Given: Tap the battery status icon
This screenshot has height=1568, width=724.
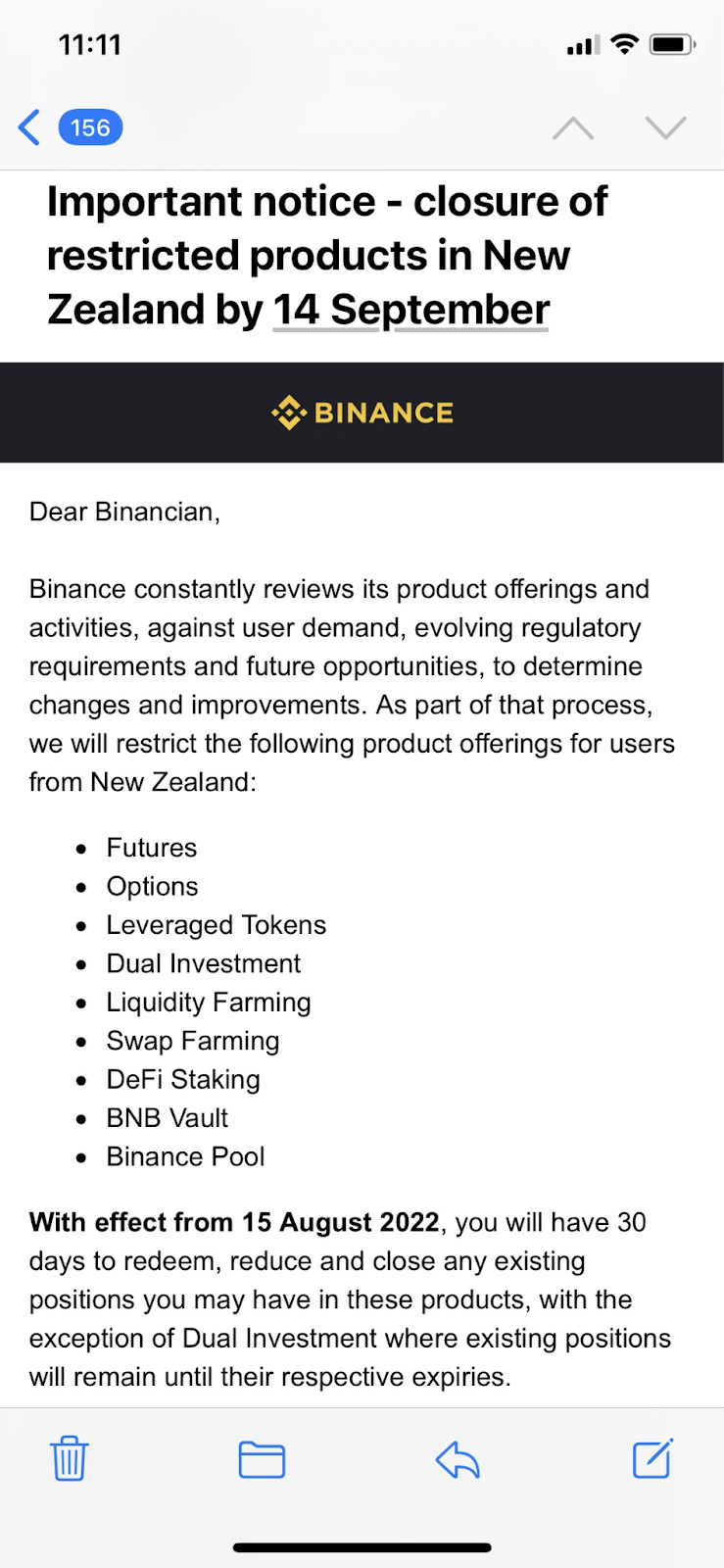Looking at the screenshot, I should tap(672, 44).
